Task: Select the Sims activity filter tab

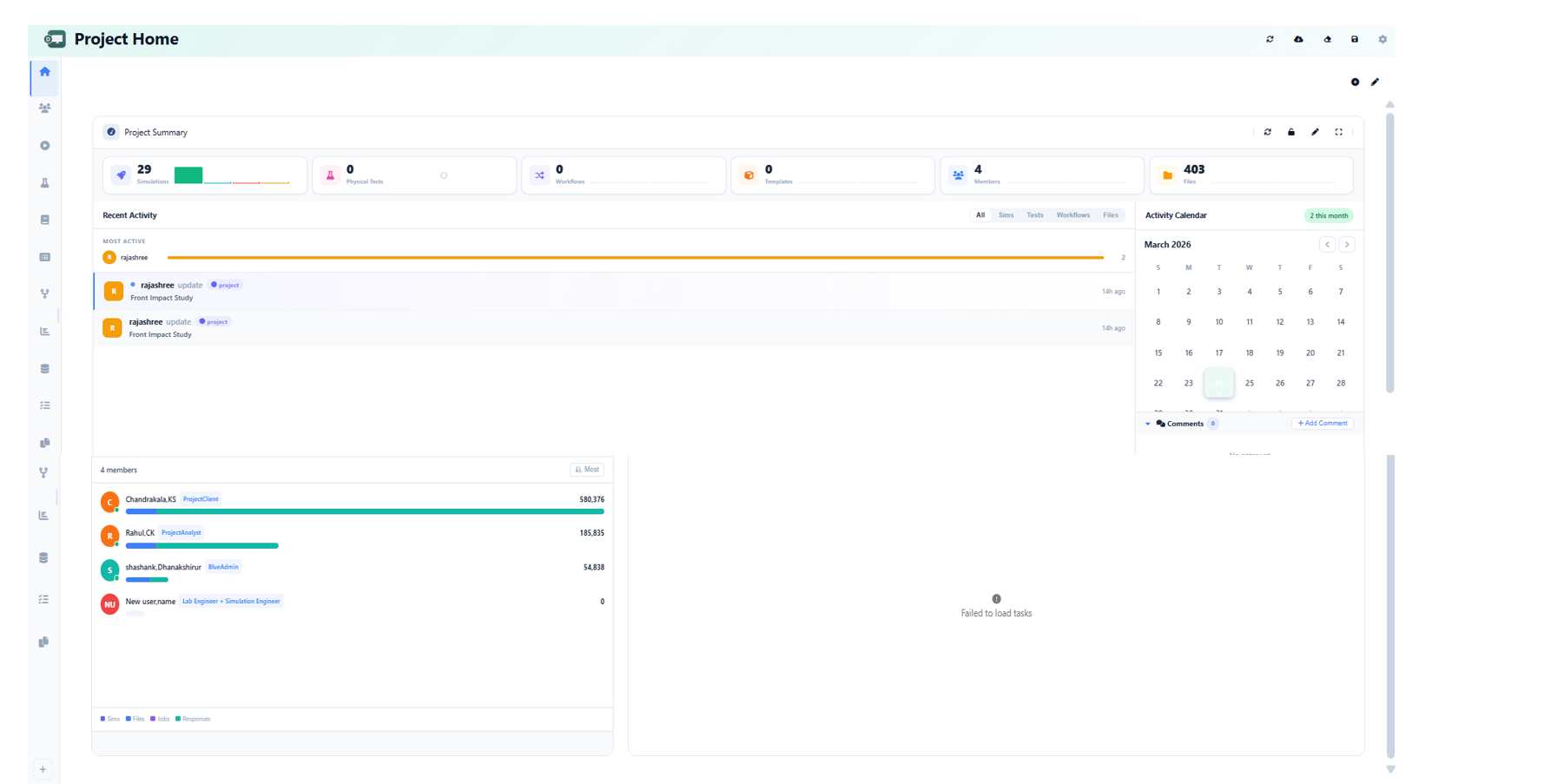Action: (1006, 215)
